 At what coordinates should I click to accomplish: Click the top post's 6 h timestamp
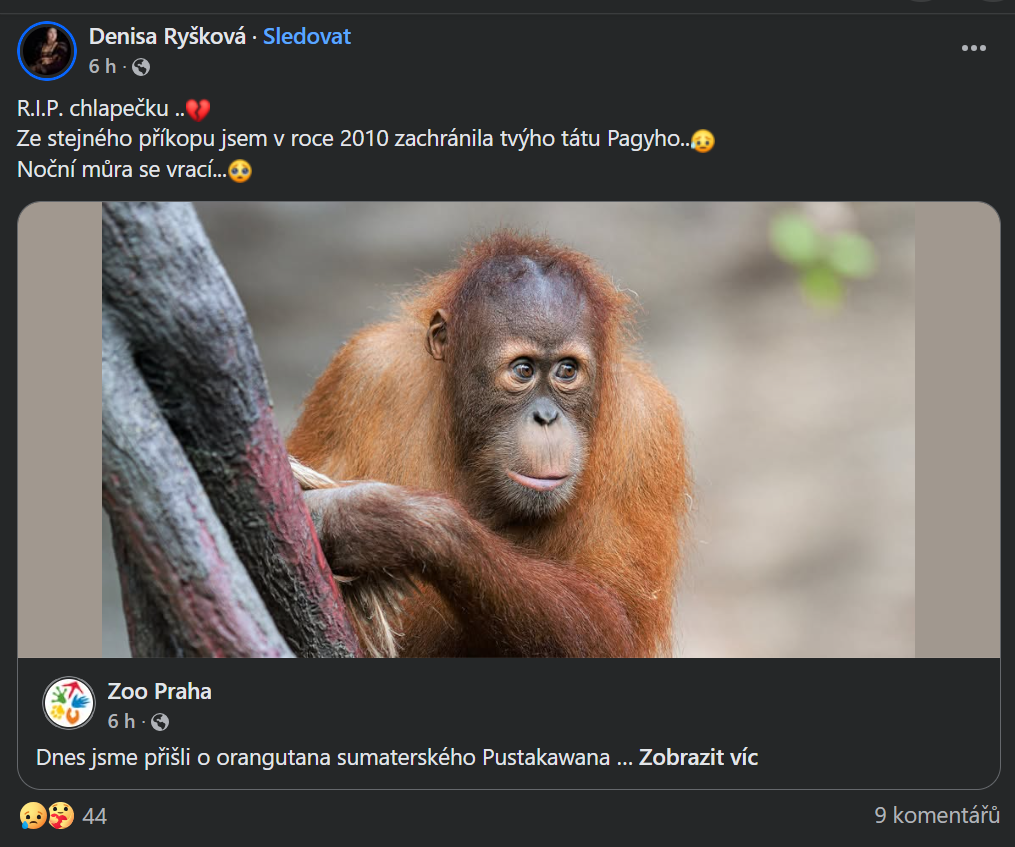(102, 67)
